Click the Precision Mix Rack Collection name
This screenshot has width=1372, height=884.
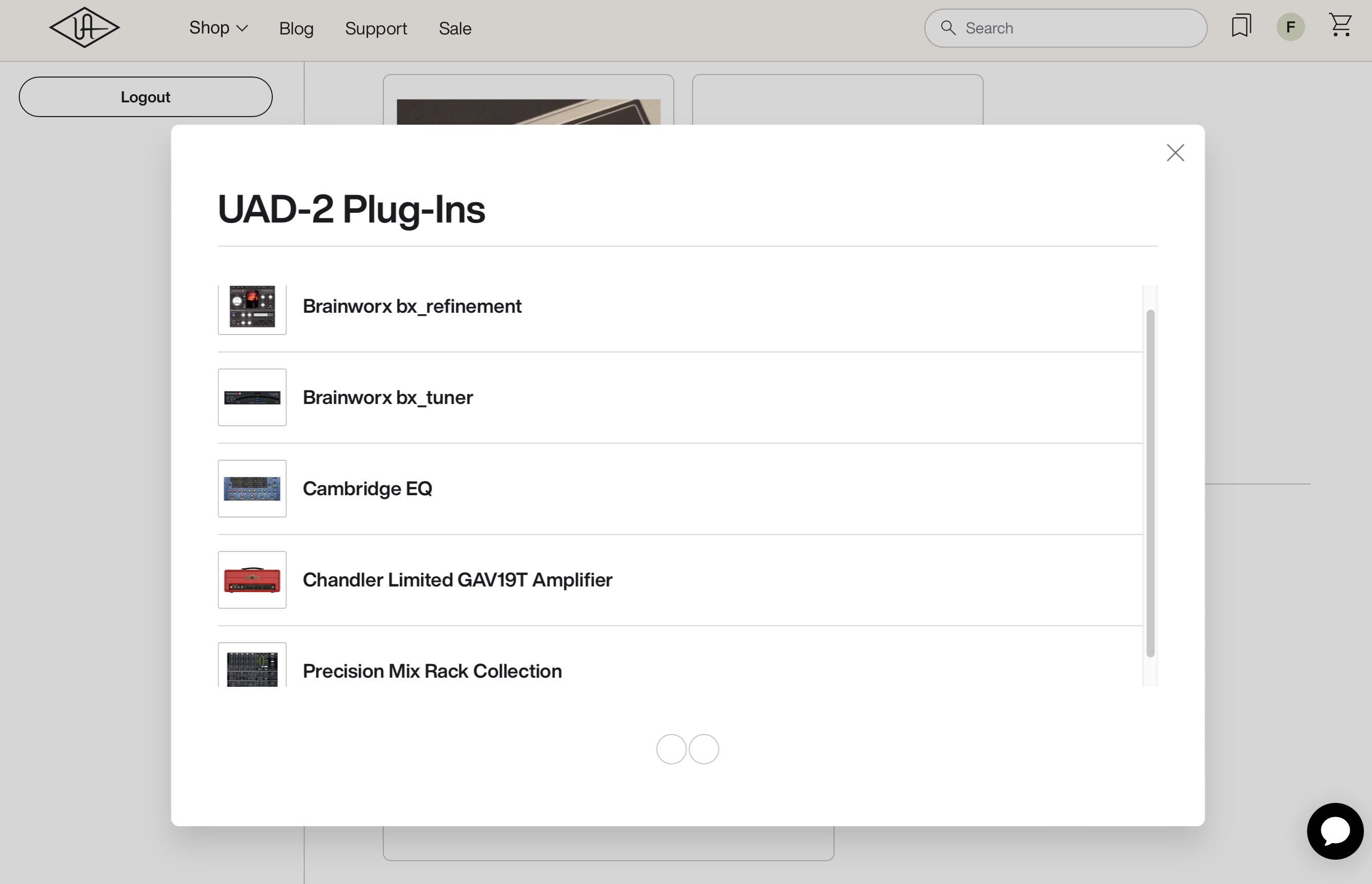pyautogui.click(x=431, y=671)
